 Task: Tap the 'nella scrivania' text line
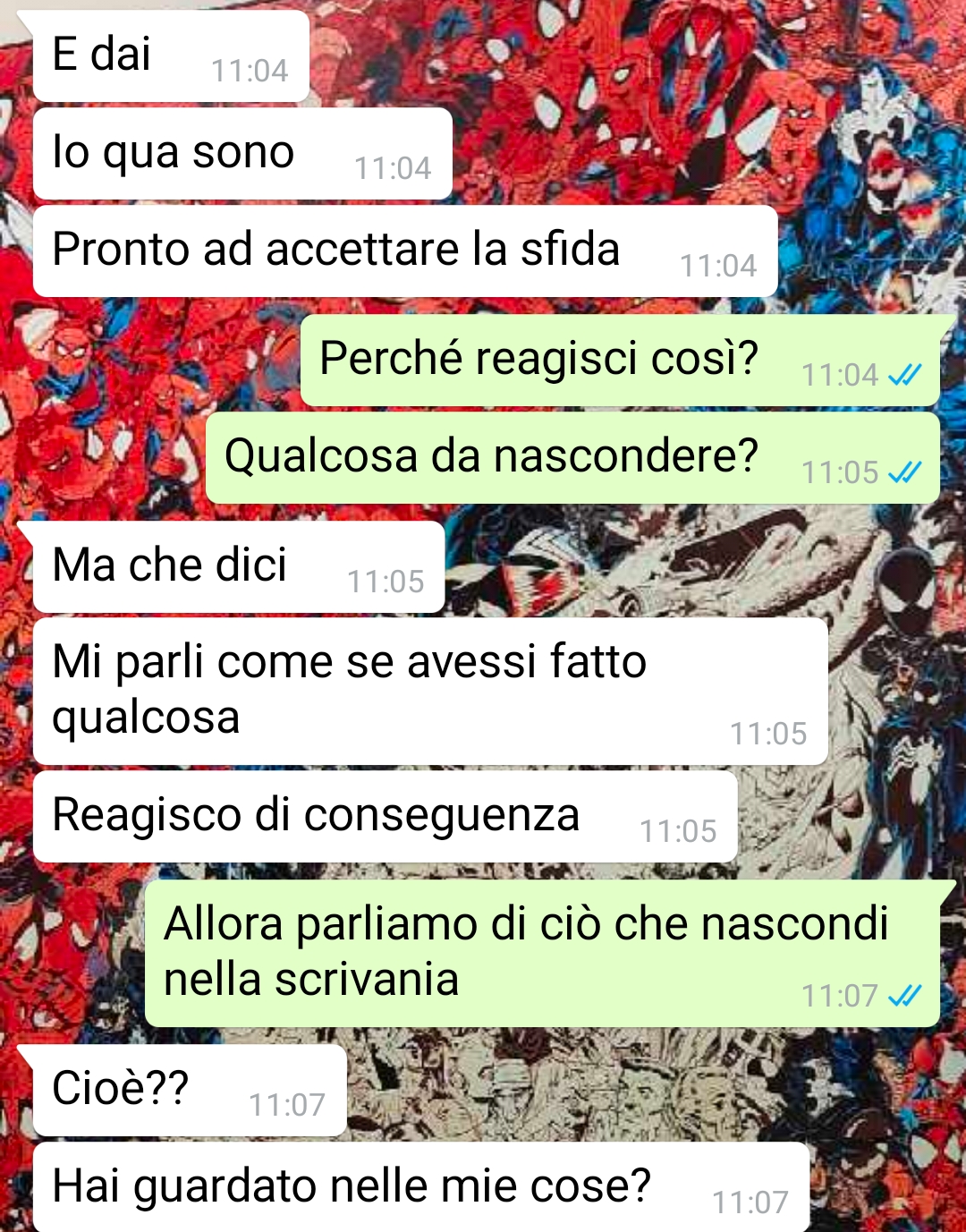[x=311, y=979]
